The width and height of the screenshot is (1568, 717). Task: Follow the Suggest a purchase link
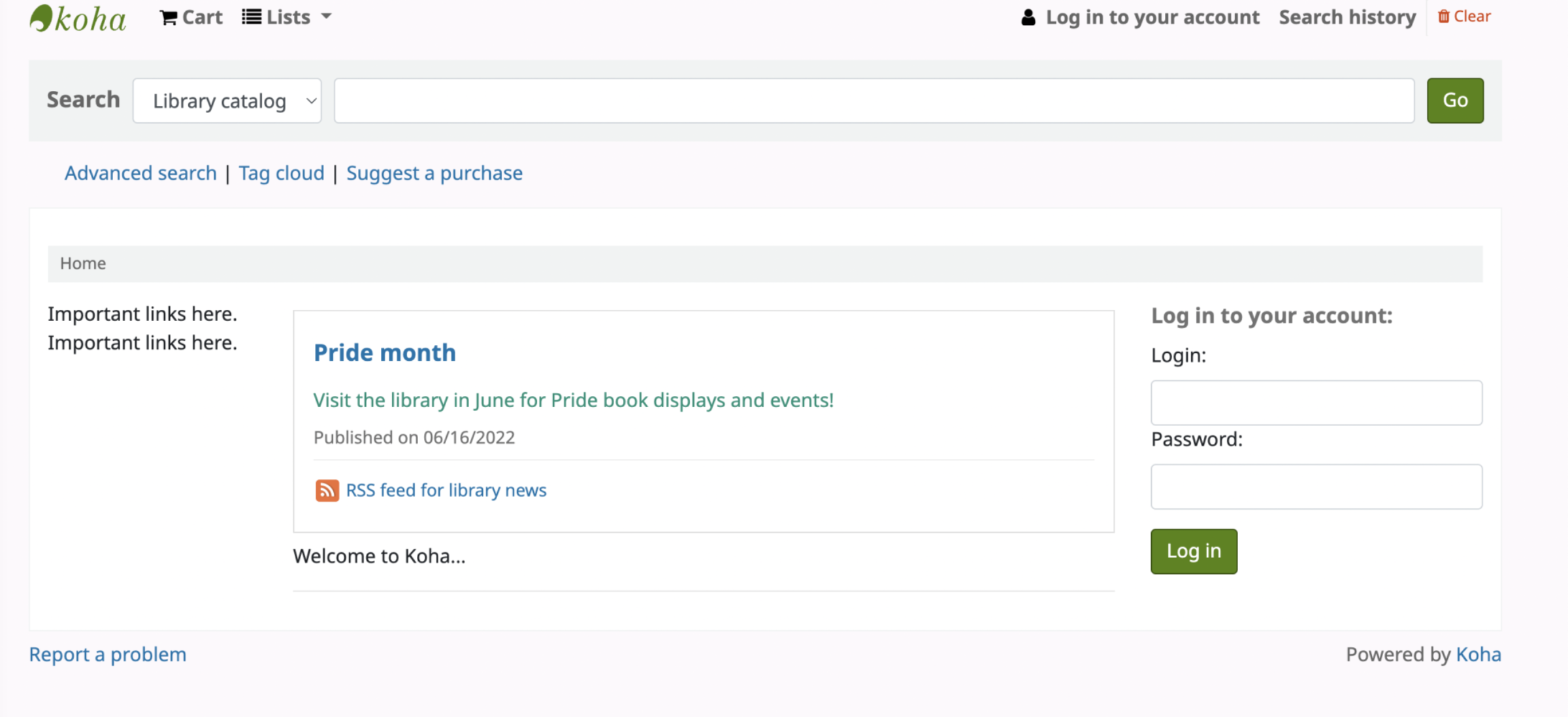pyautogui.click(x=434, y=173)
